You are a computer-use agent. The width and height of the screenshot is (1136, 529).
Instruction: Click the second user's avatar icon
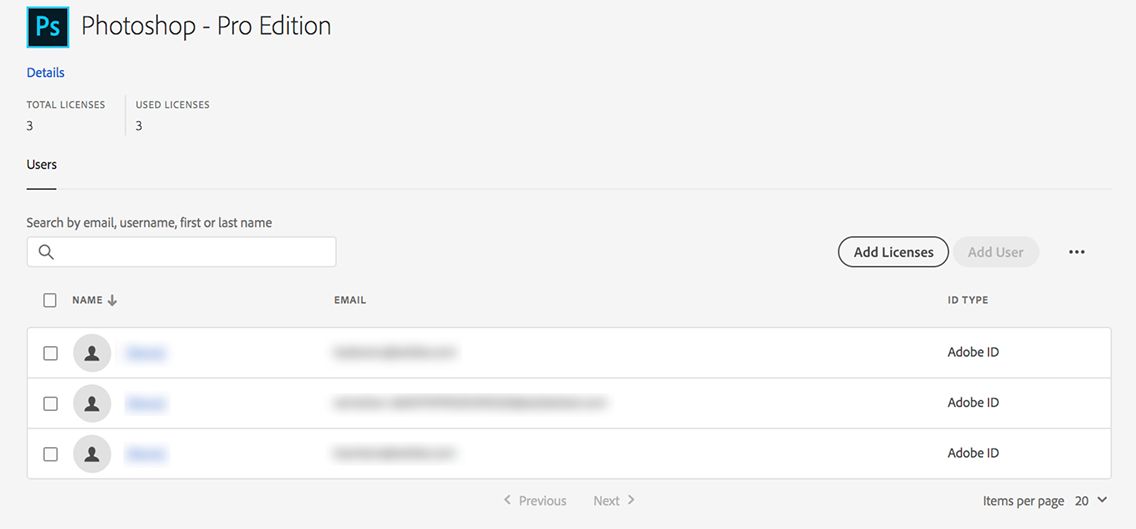click(x=92, y=403)
